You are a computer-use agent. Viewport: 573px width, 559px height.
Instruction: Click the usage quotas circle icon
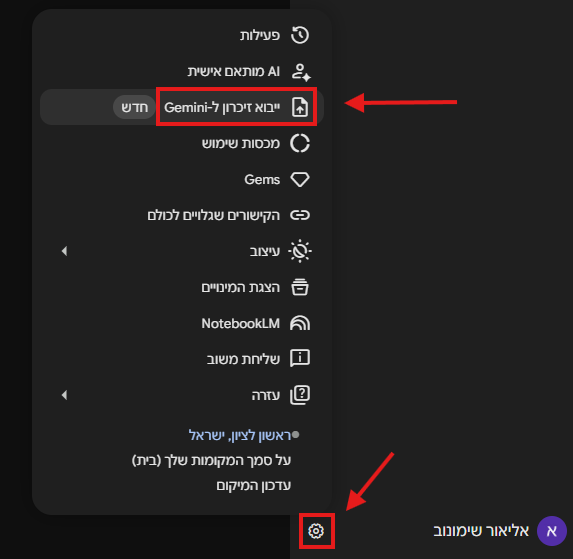[x=300, y=143]
